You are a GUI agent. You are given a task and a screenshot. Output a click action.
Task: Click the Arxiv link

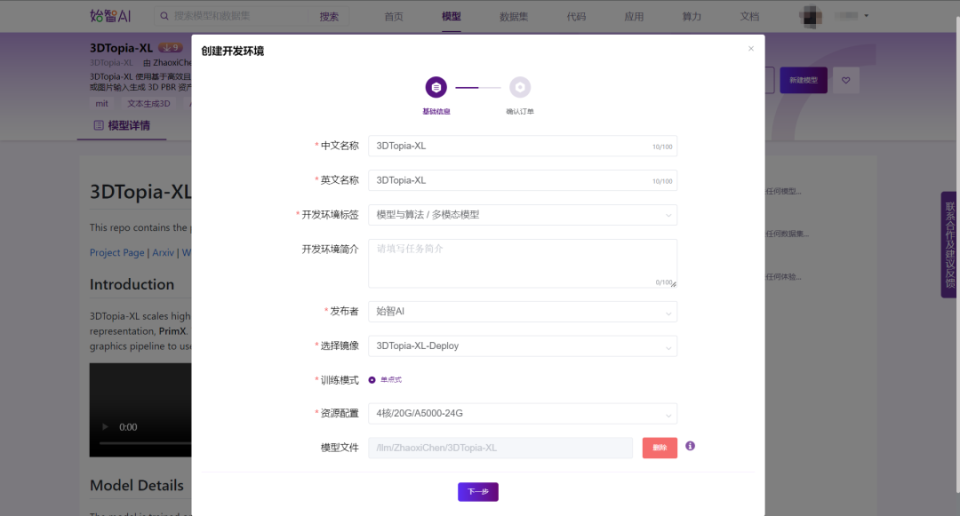(163, 252)
